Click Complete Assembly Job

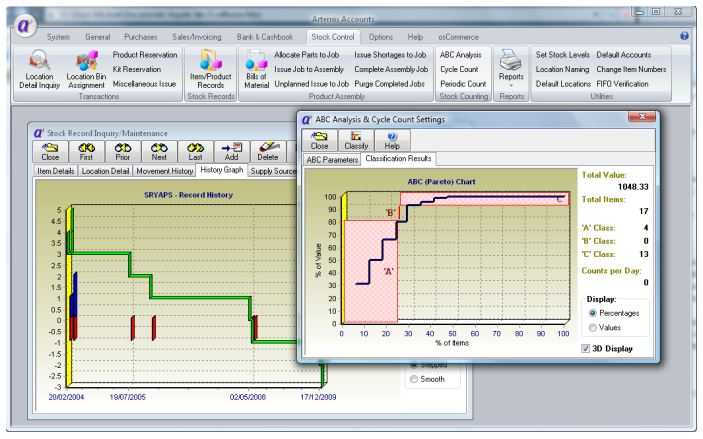[x=391, y=69]
